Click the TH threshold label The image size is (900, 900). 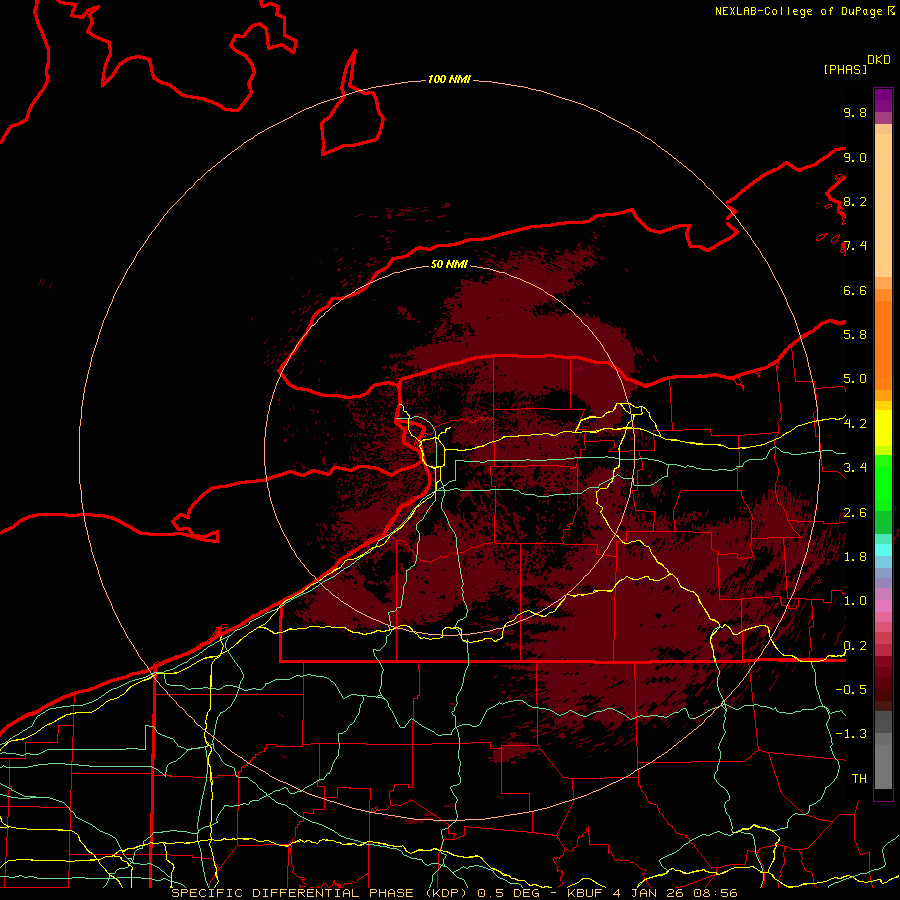pyautogui.click(x=859, y=778)
